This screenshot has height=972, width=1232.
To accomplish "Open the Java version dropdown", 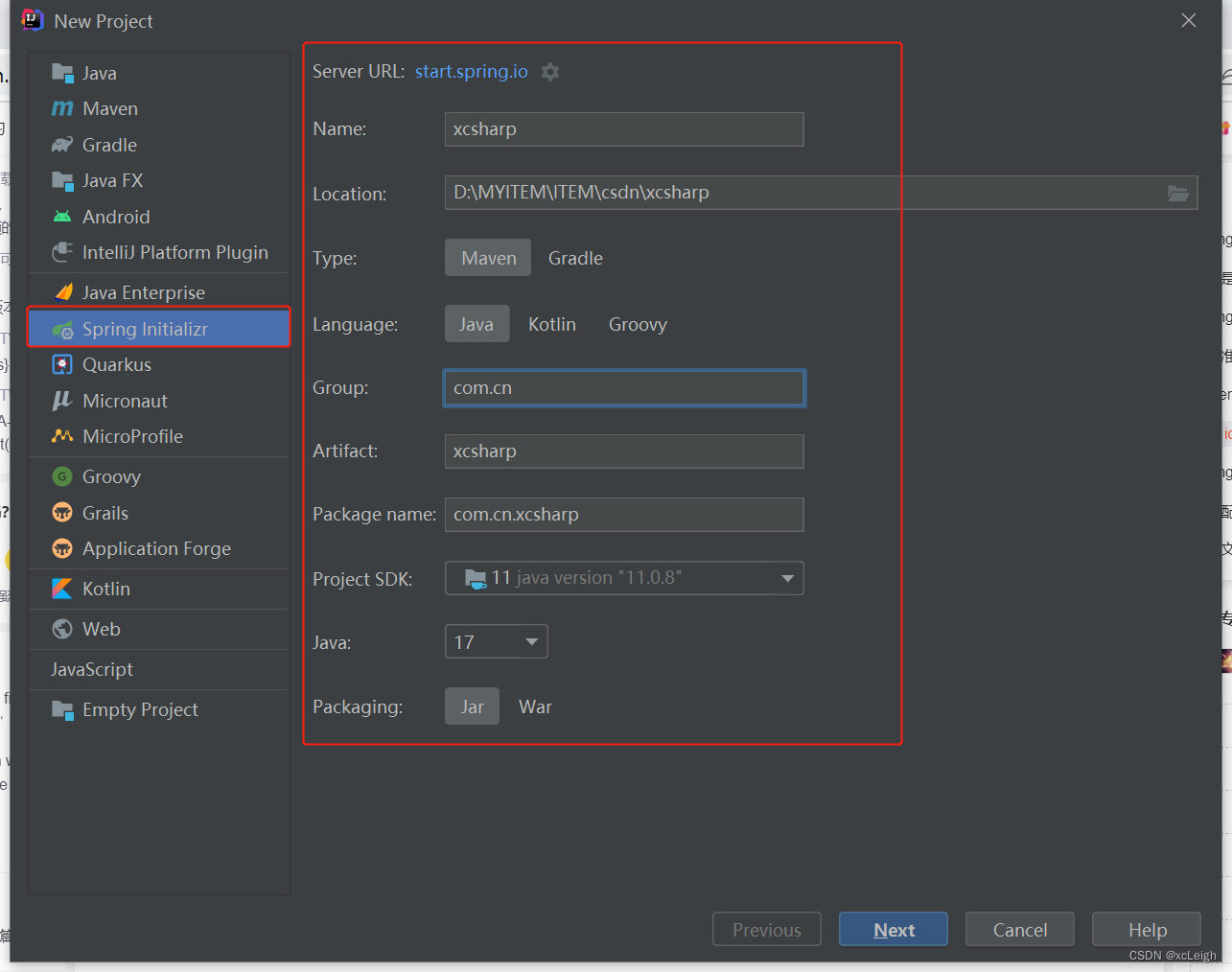I will (497, 641).
